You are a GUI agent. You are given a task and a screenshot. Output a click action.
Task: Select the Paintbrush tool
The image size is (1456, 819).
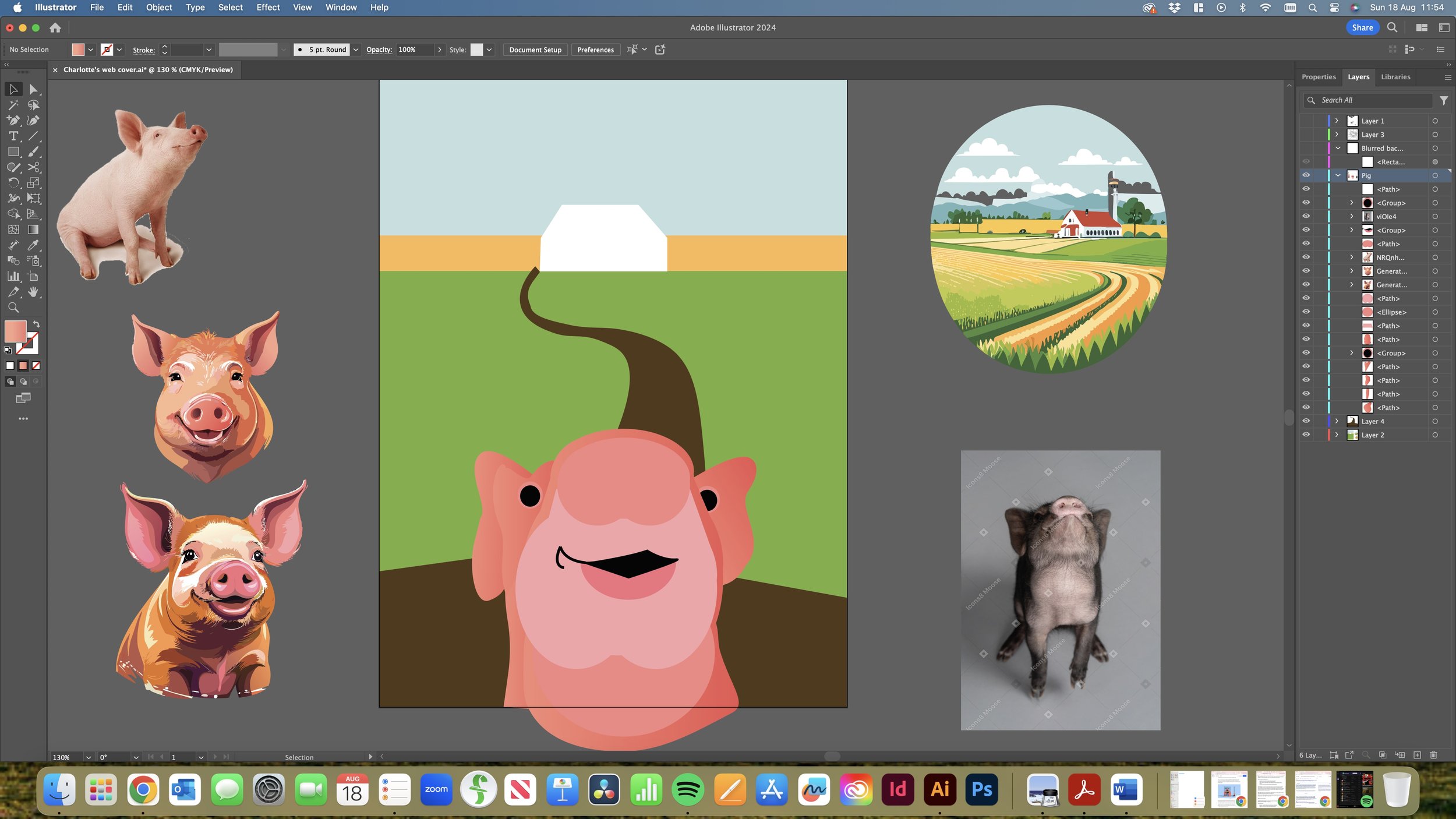pyautogui.click(x=33, y=151)
